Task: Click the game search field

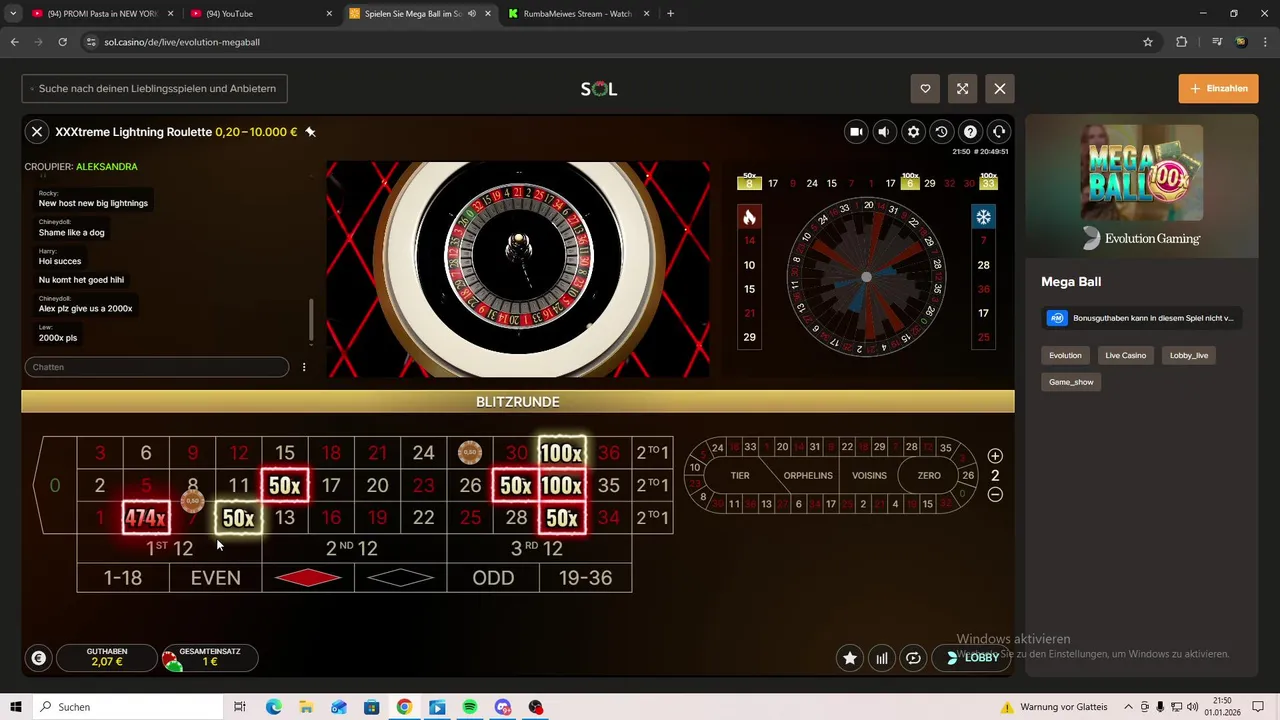Action: tap(155, 88)
